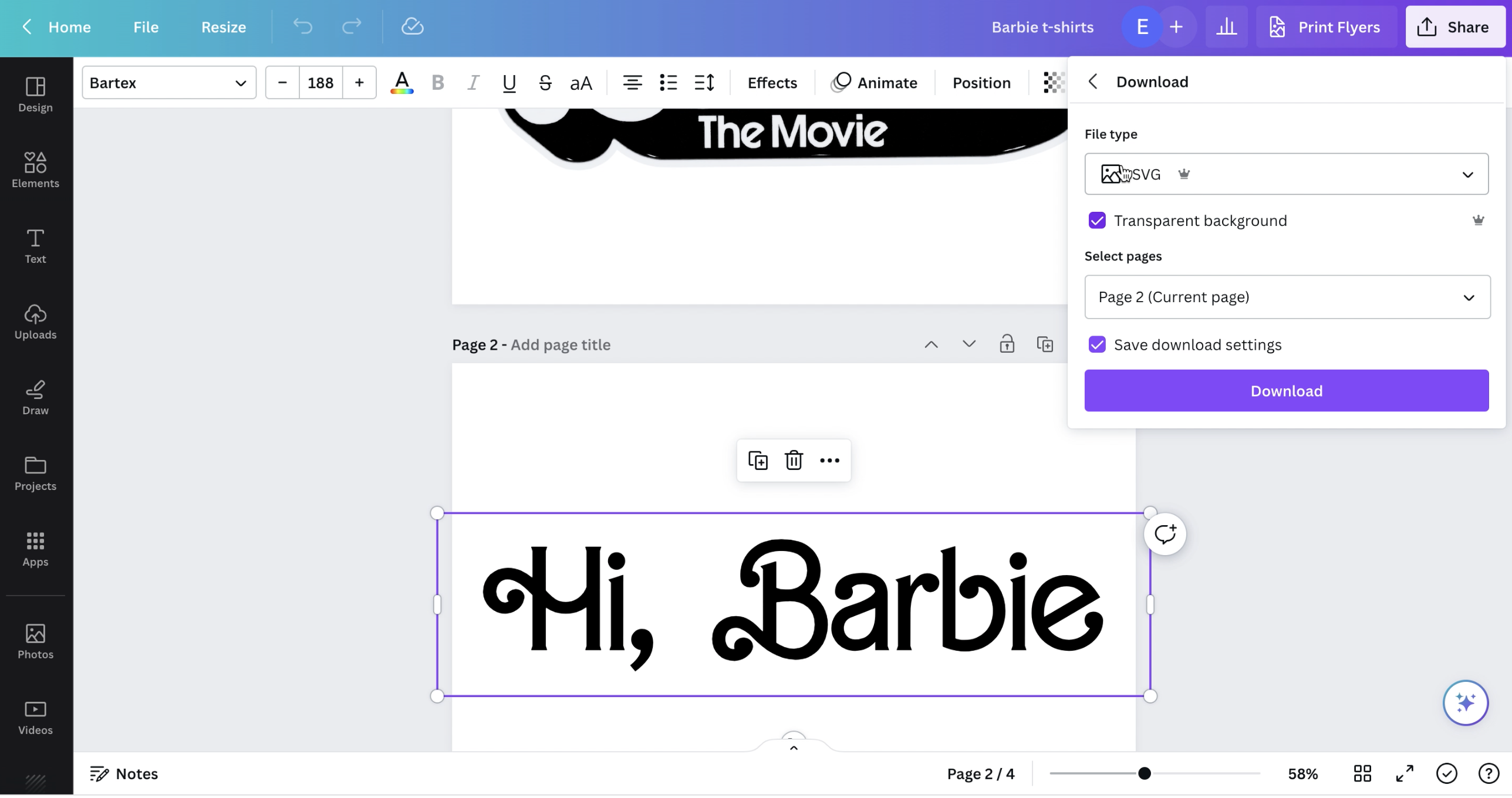Delete the selected text element
Viewport: 1512px width, 798px height.
pos(794,460)
